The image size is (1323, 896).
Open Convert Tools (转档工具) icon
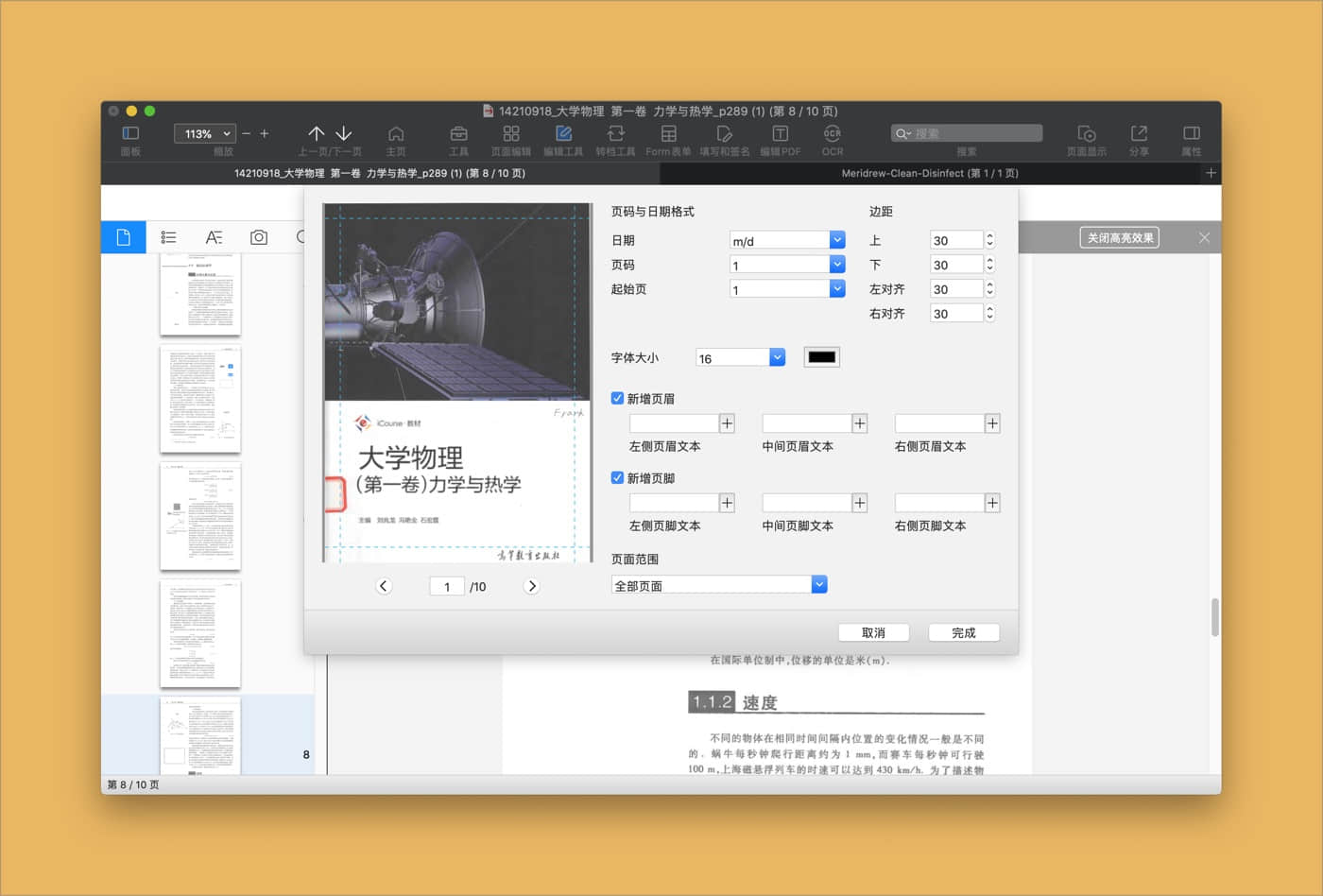[616, 133]
